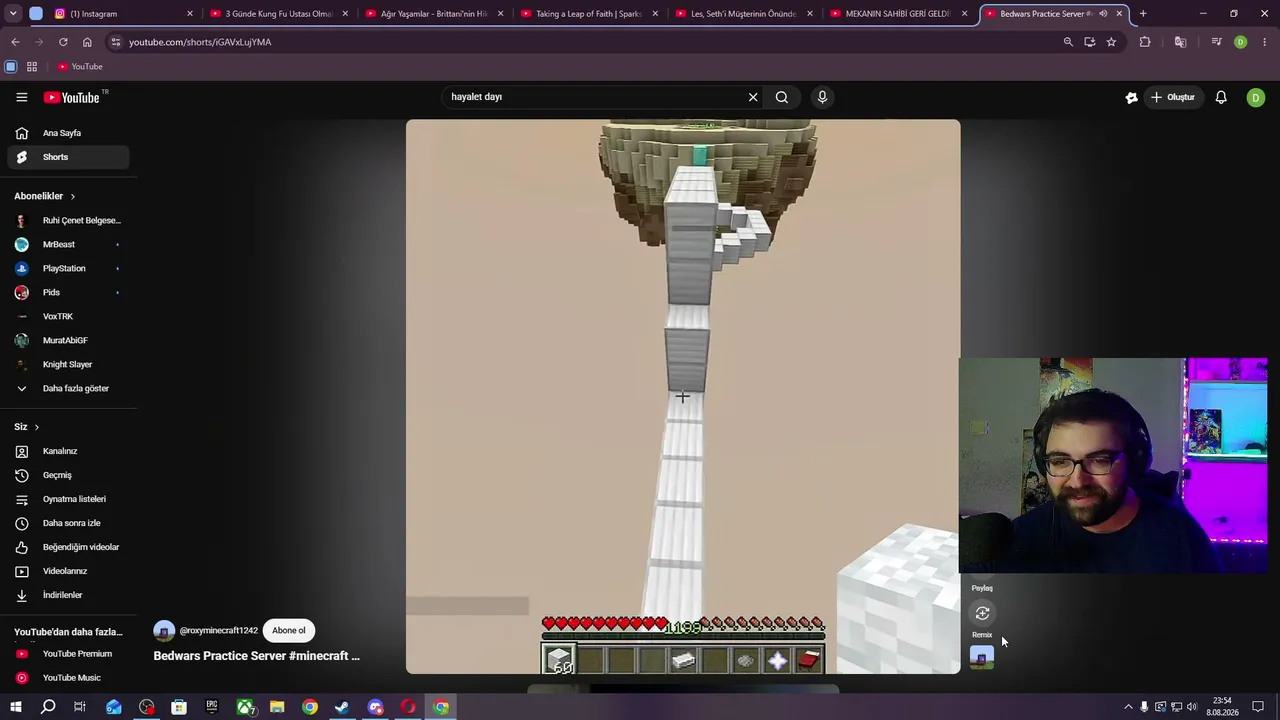The image size is (1280, 720).
Task: Show hidden system tray icons
Action: click(x=1128, y=707)
